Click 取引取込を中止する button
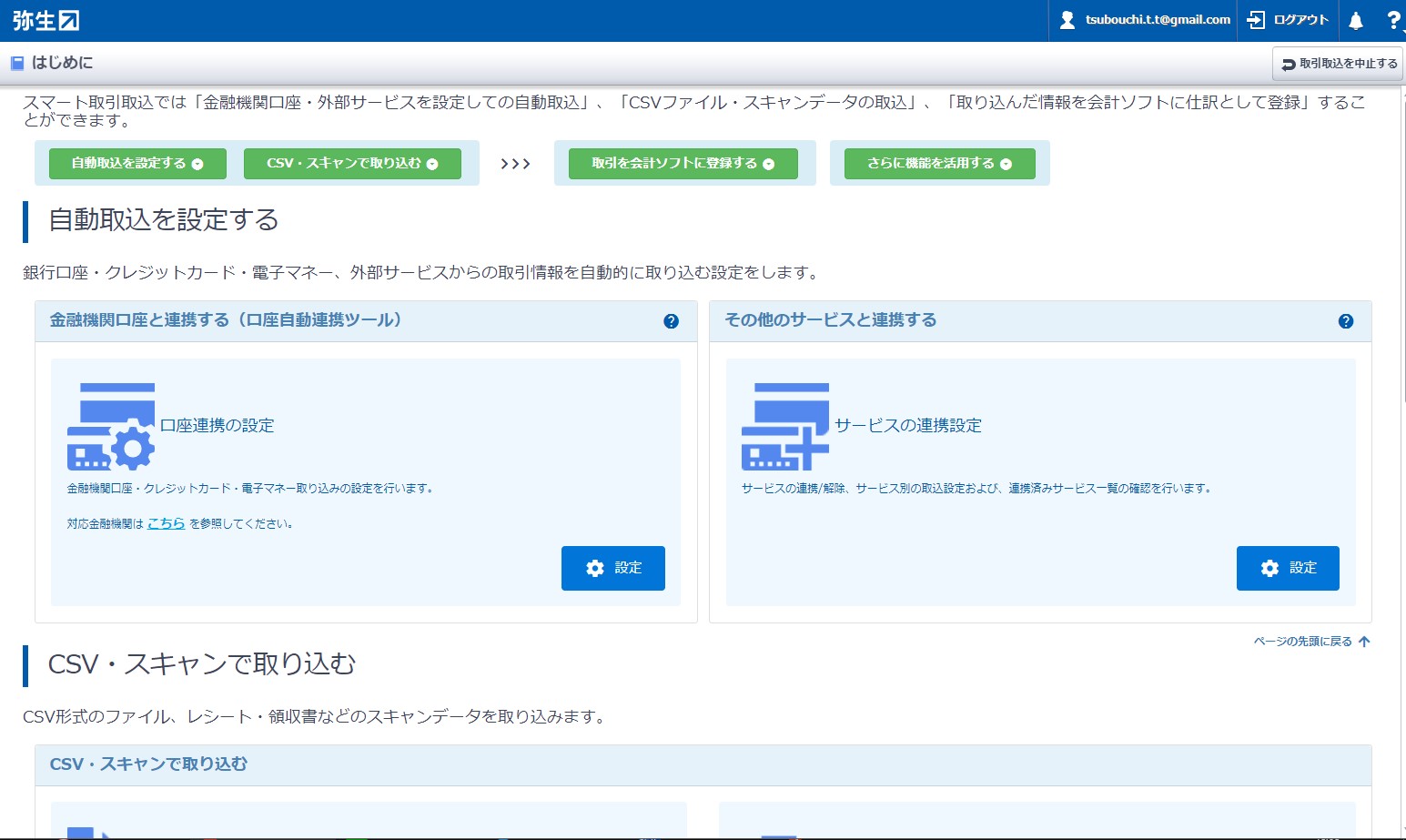The height and width of the screenshot is (840, 1406). [x=1338, y=64]
